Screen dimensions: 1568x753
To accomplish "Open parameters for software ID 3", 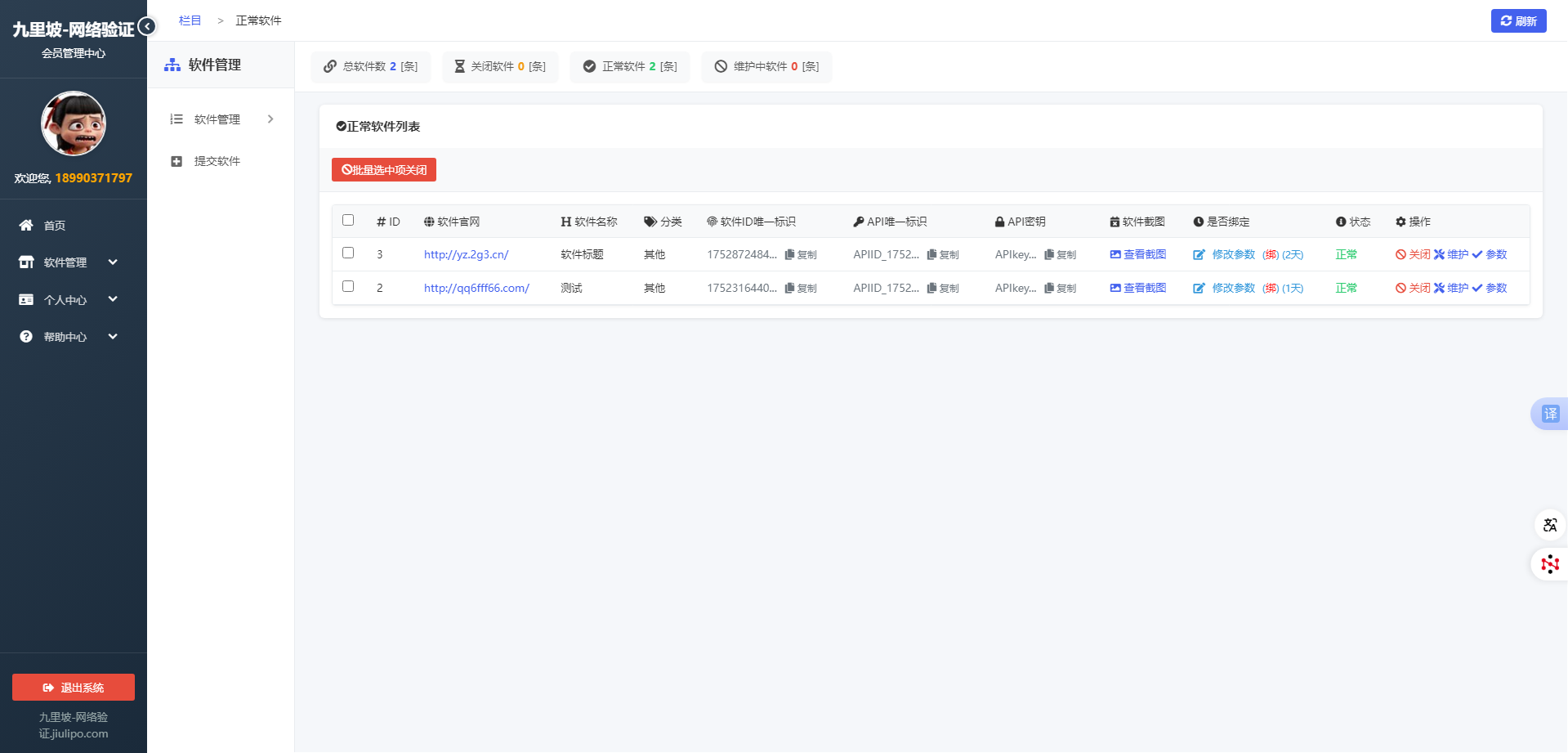I will tap(1490, 254).
